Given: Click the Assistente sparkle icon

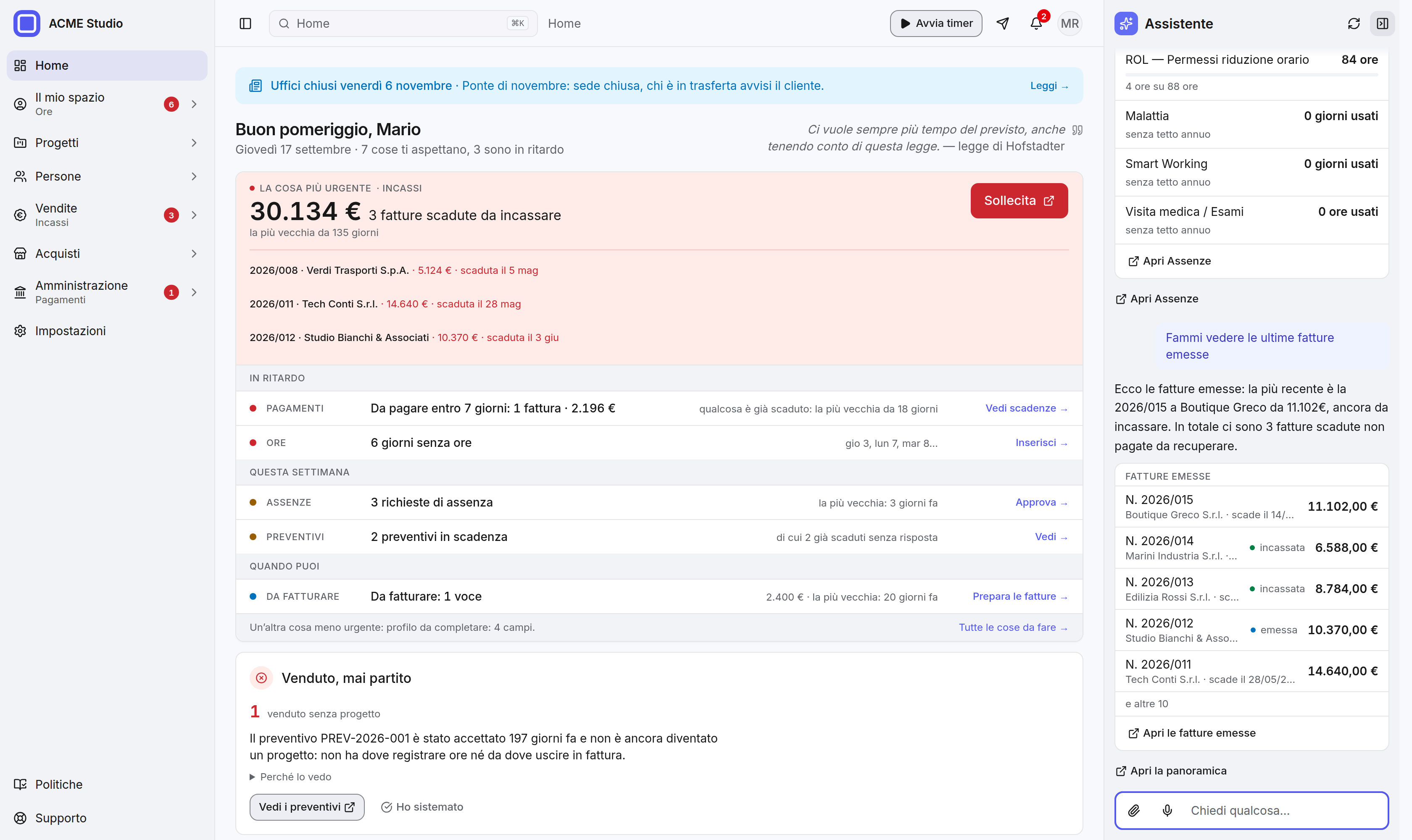Looking at the screenshot, I should click(1126, 23).
